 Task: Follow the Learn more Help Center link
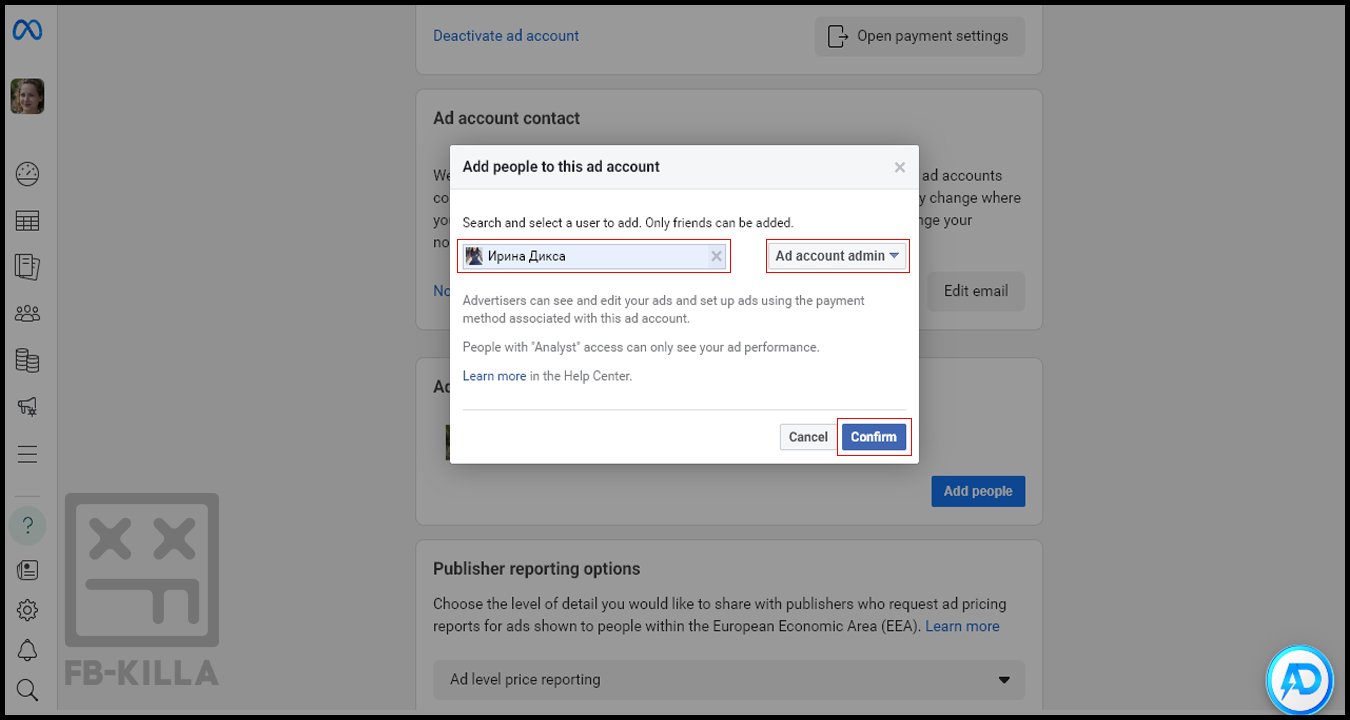(x=494, y=376)
